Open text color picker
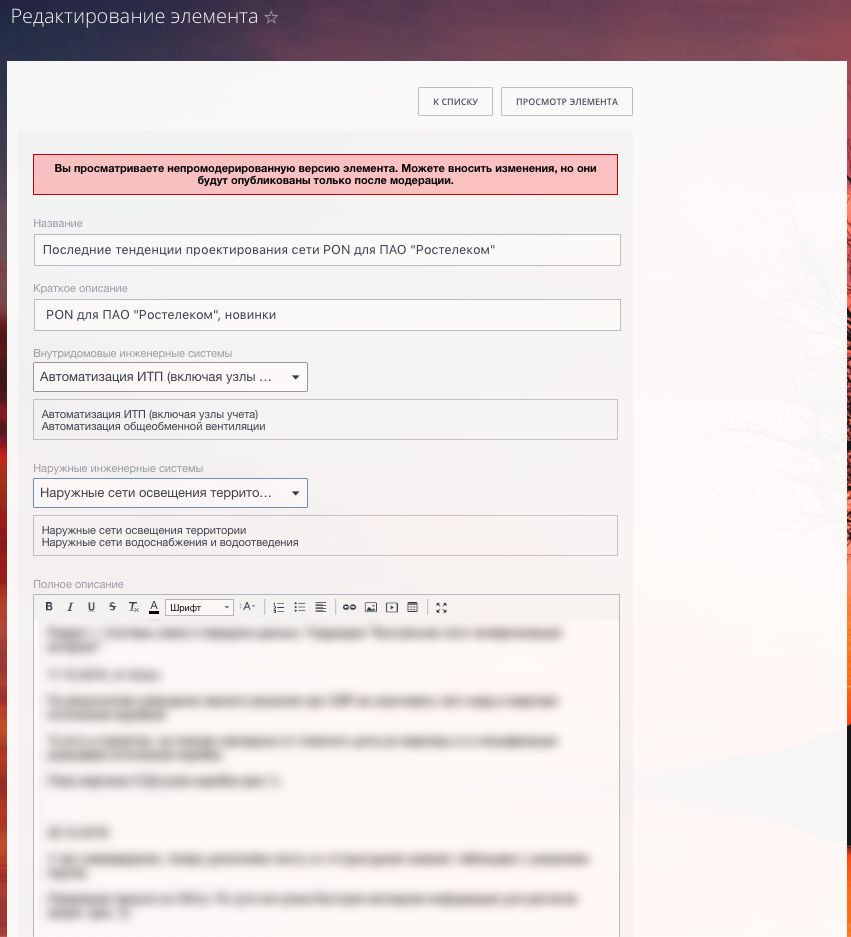This screenshot has height=937, width=851. [154, 607]
